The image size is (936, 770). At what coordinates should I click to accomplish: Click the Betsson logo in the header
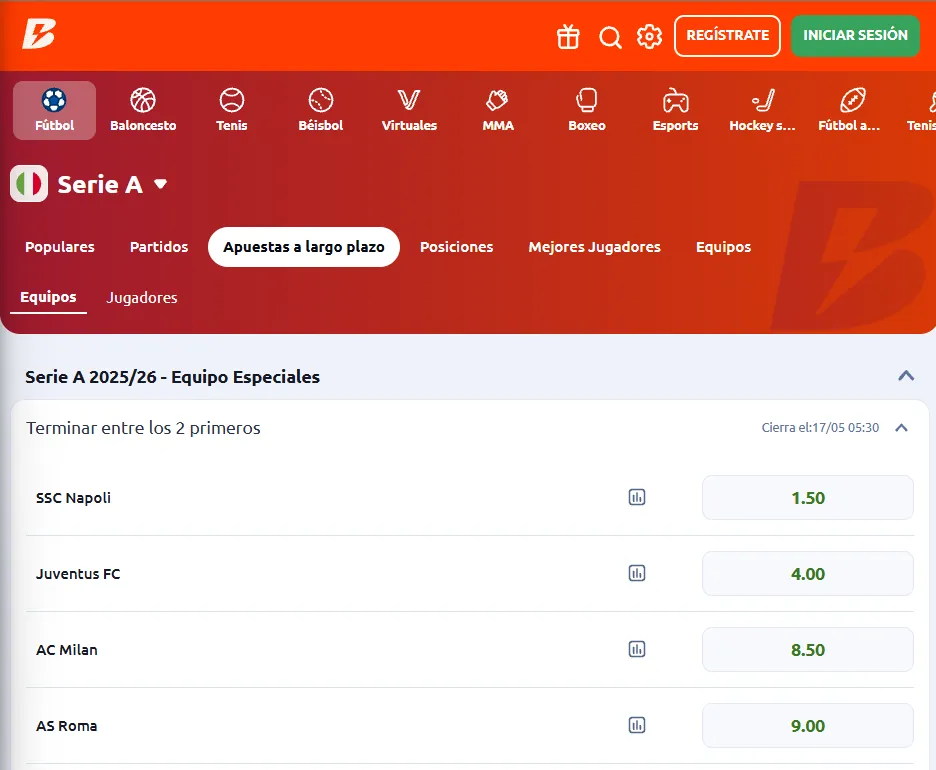tap(39, 33)
